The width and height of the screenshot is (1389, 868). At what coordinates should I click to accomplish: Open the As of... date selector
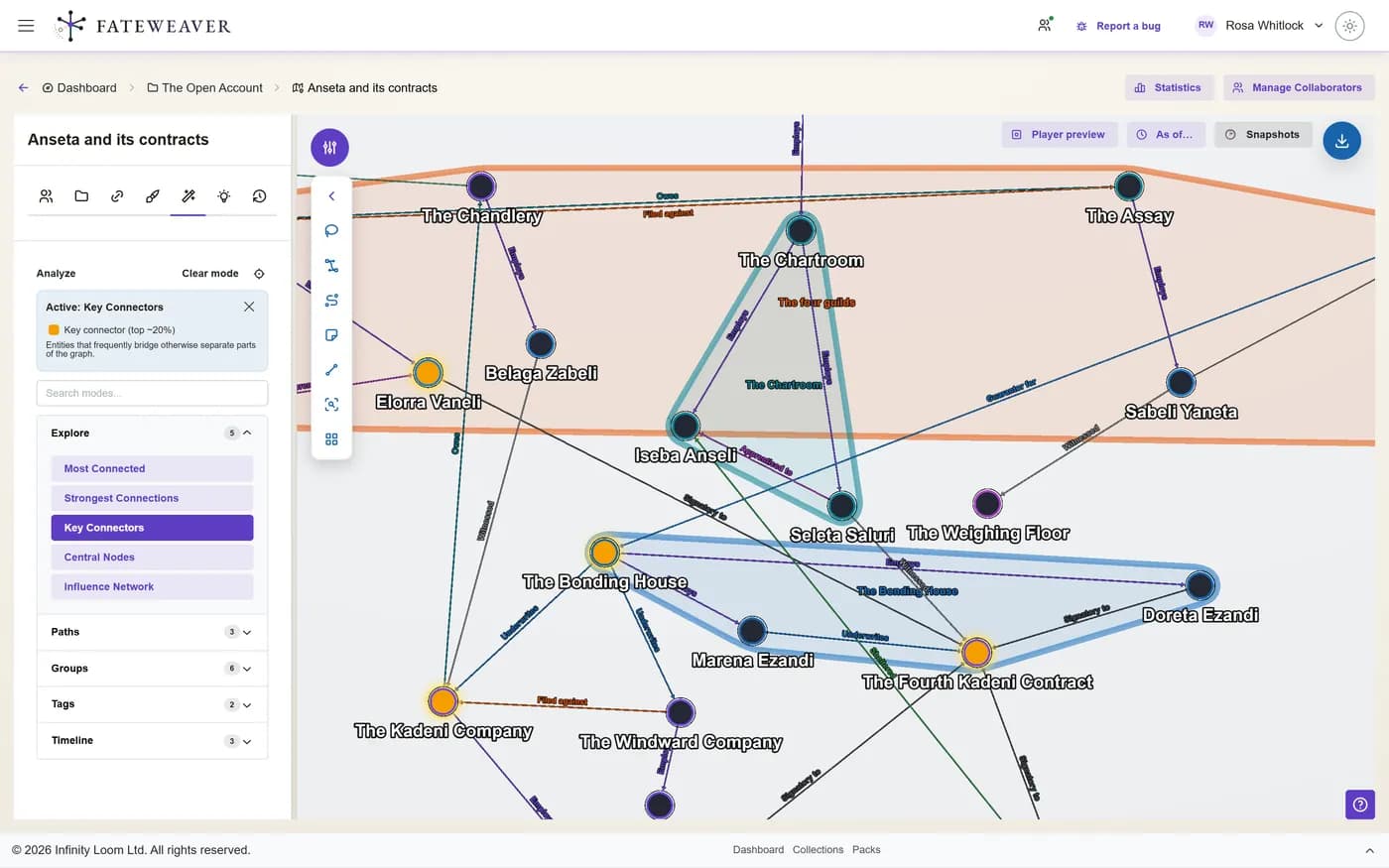1166,135
